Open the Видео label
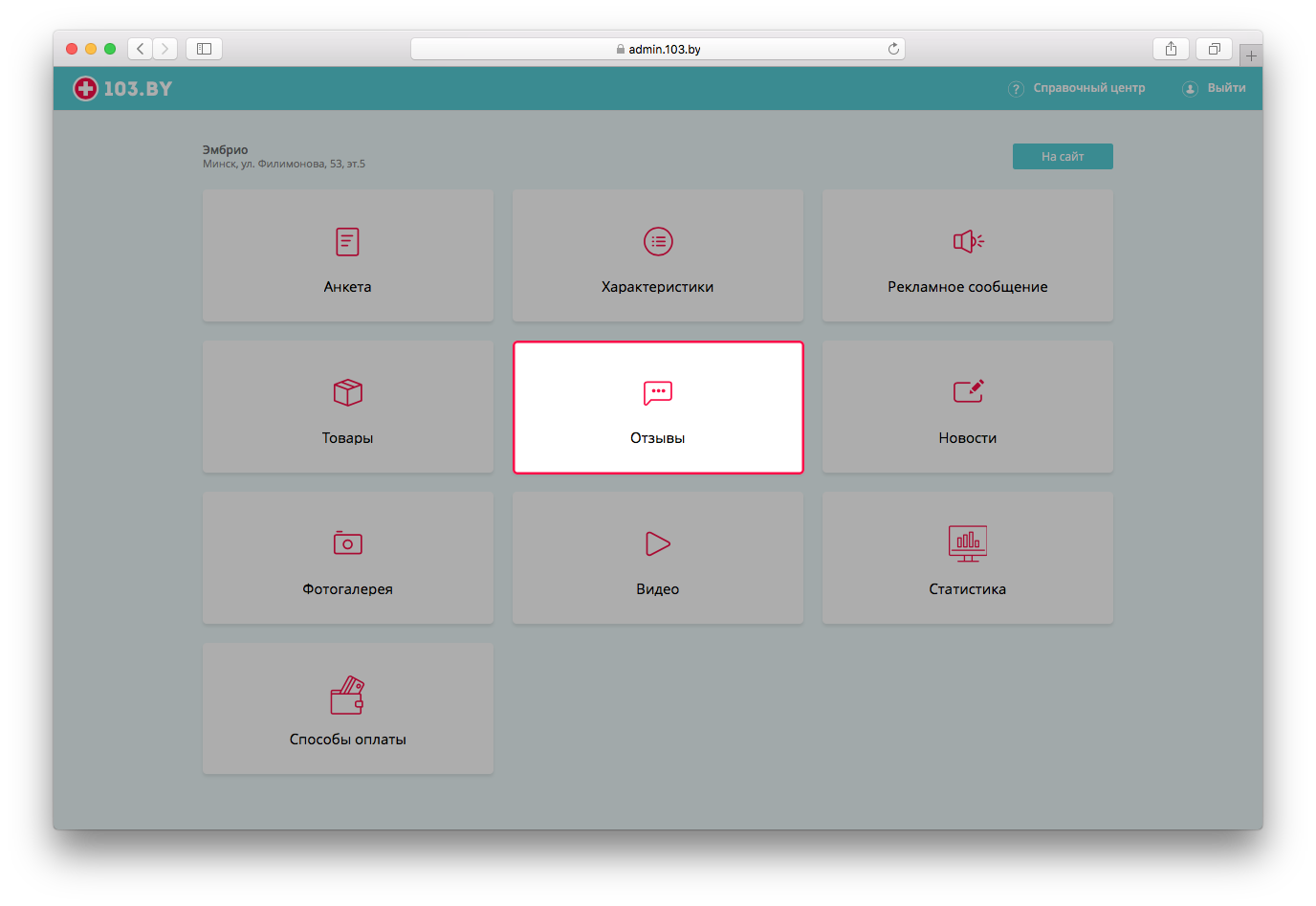Screen dimensions: 1316x906 pos(658,589)
